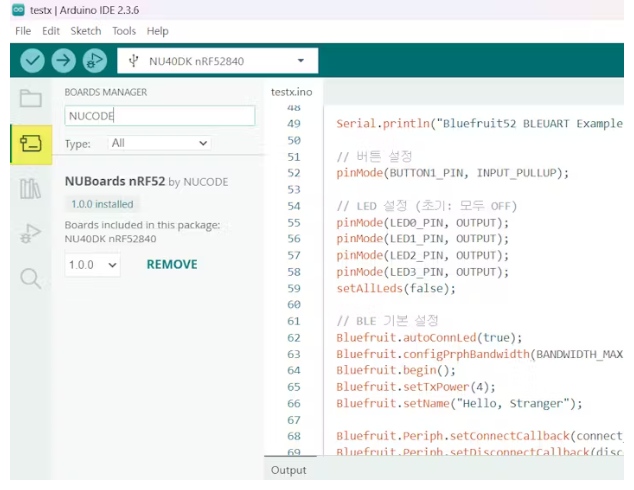Expand the 1.0.0 version dropdown
The height and width of the screenshot is (490, 634).
coord(92,265)
